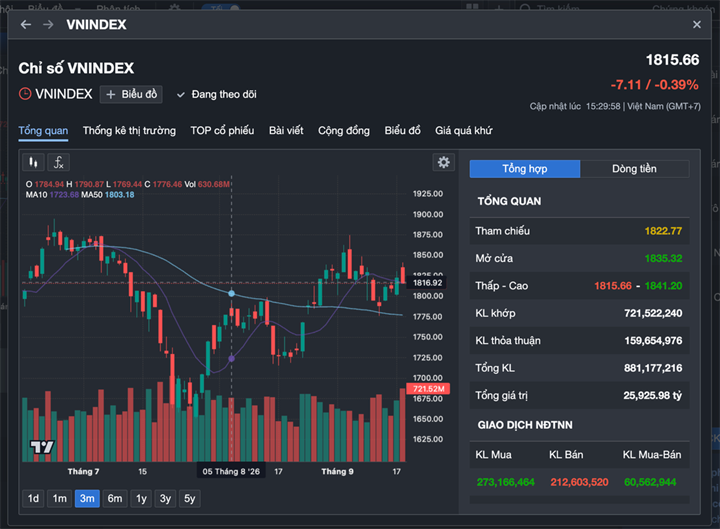
Task: Click the Tháng 9 label on time axis
Action: [x=338, y=472]
